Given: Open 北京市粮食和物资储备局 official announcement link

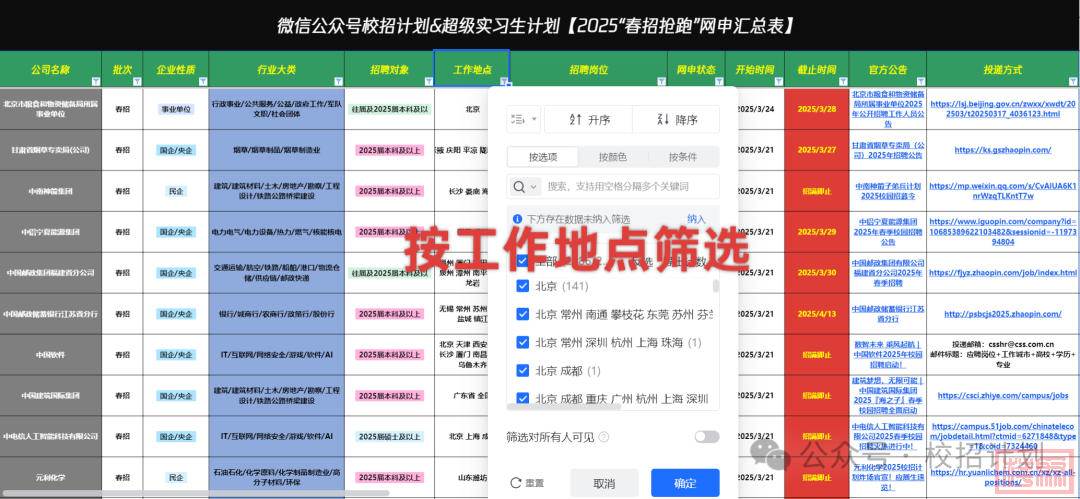Looking at the screenshot, I should click(887, 109).
